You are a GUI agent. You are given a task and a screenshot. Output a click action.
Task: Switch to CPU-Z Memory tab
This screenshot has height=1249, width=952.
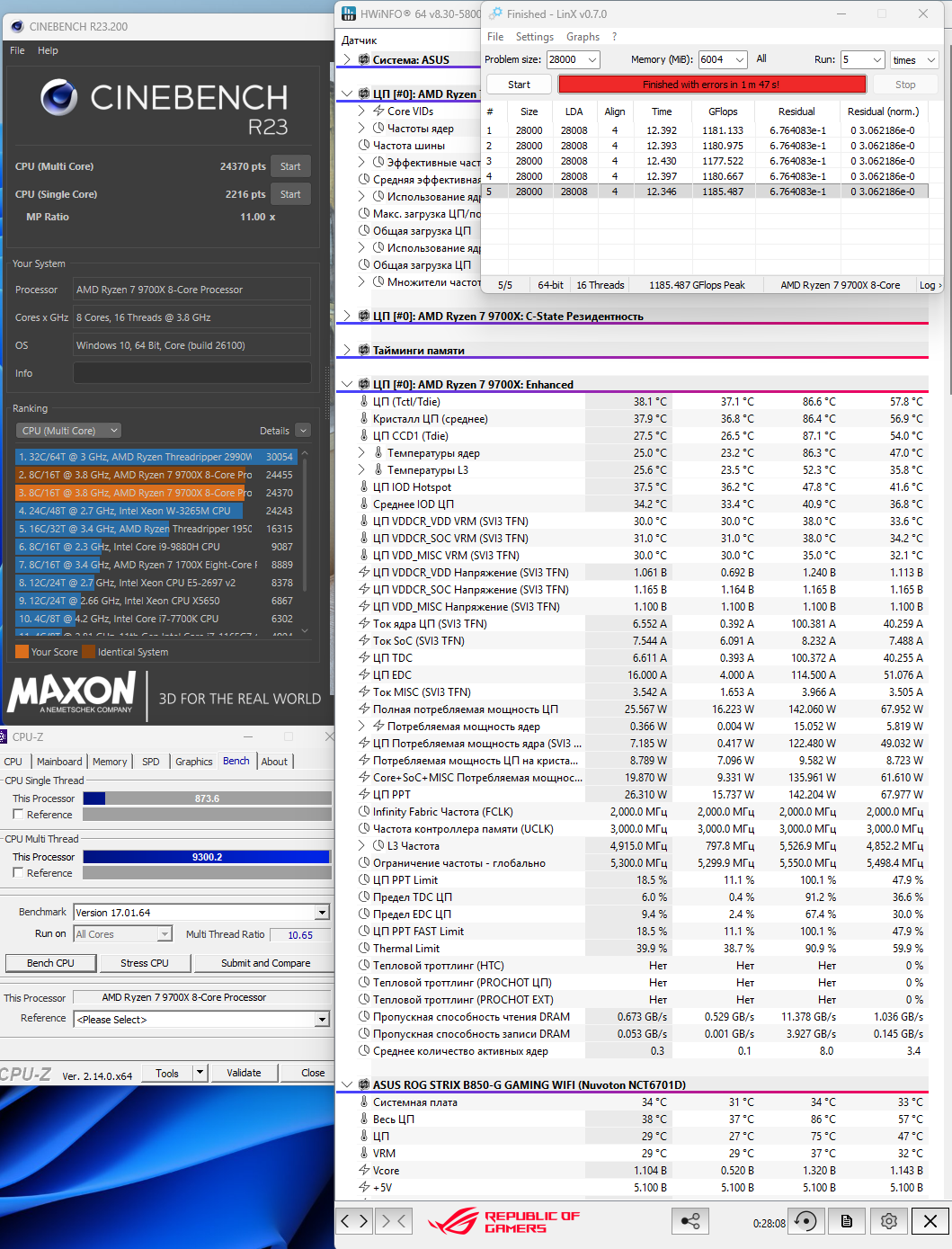pyautogui.click(x=110, y=762)
